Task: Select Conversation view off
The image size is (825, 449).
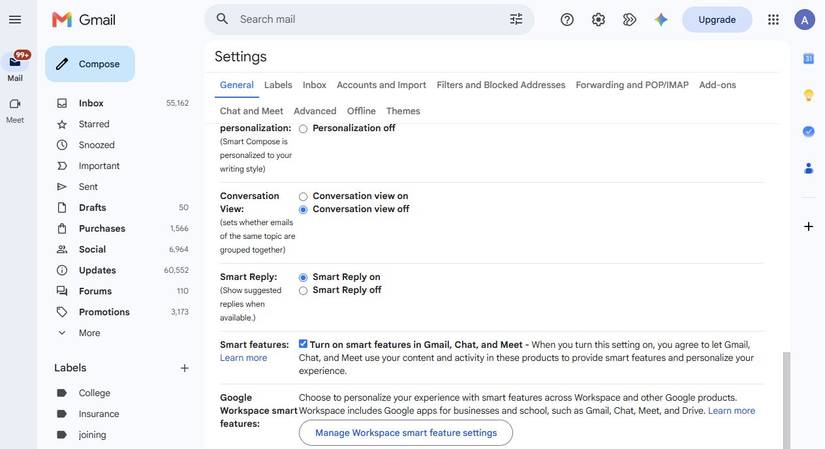Action: 303,209
